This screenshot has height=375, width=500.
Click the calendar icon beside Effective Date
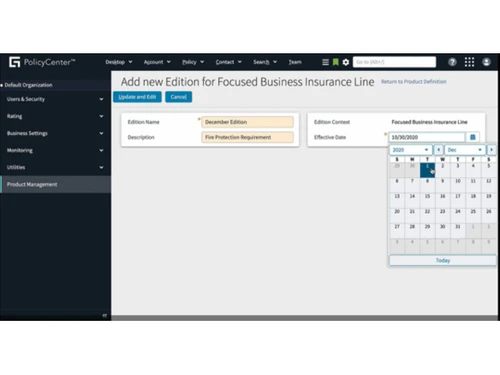click(473, 137)
